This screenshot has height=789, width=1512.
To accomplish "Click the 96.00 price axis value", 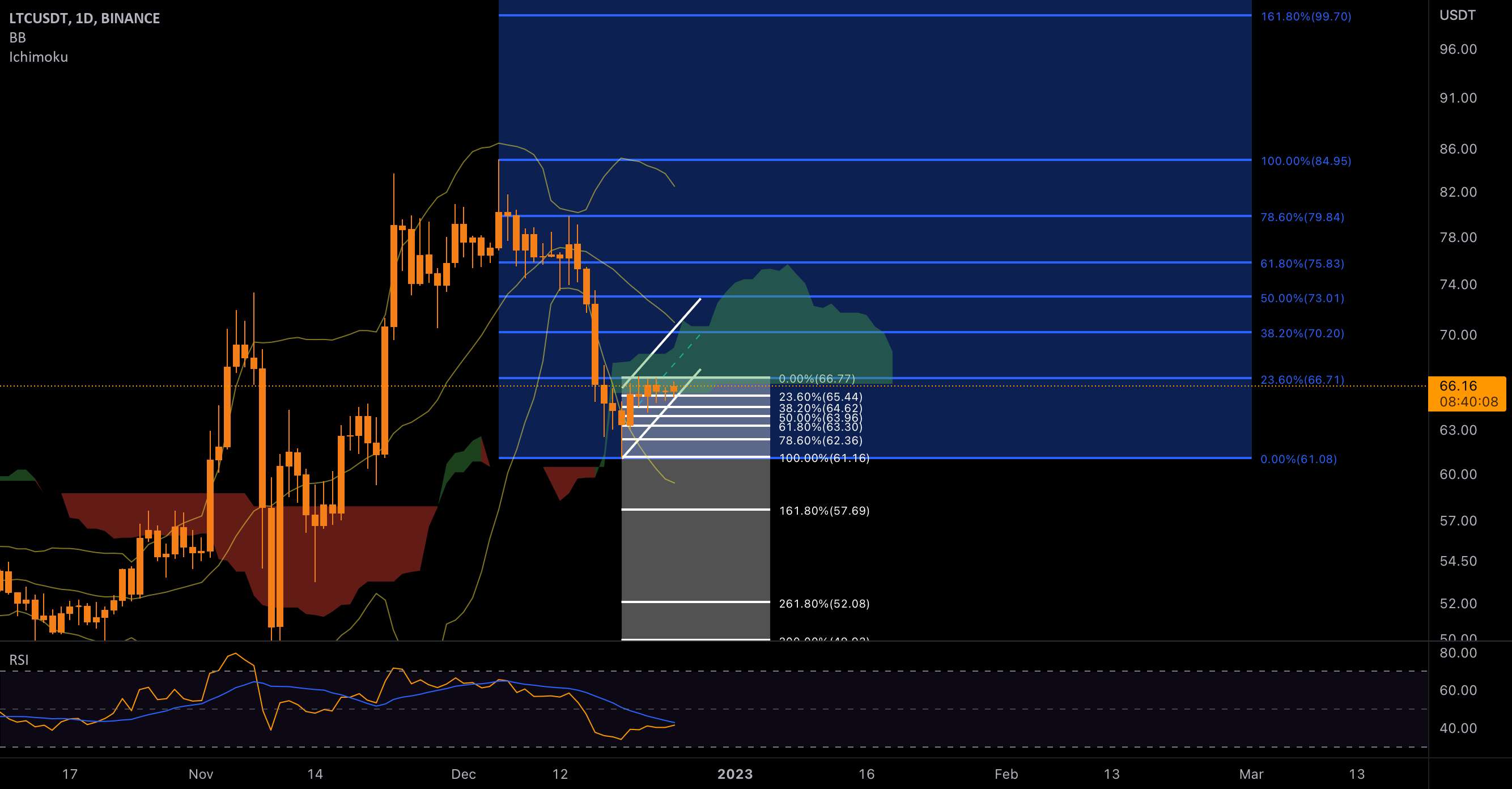I will click(x=1458, y=49).
